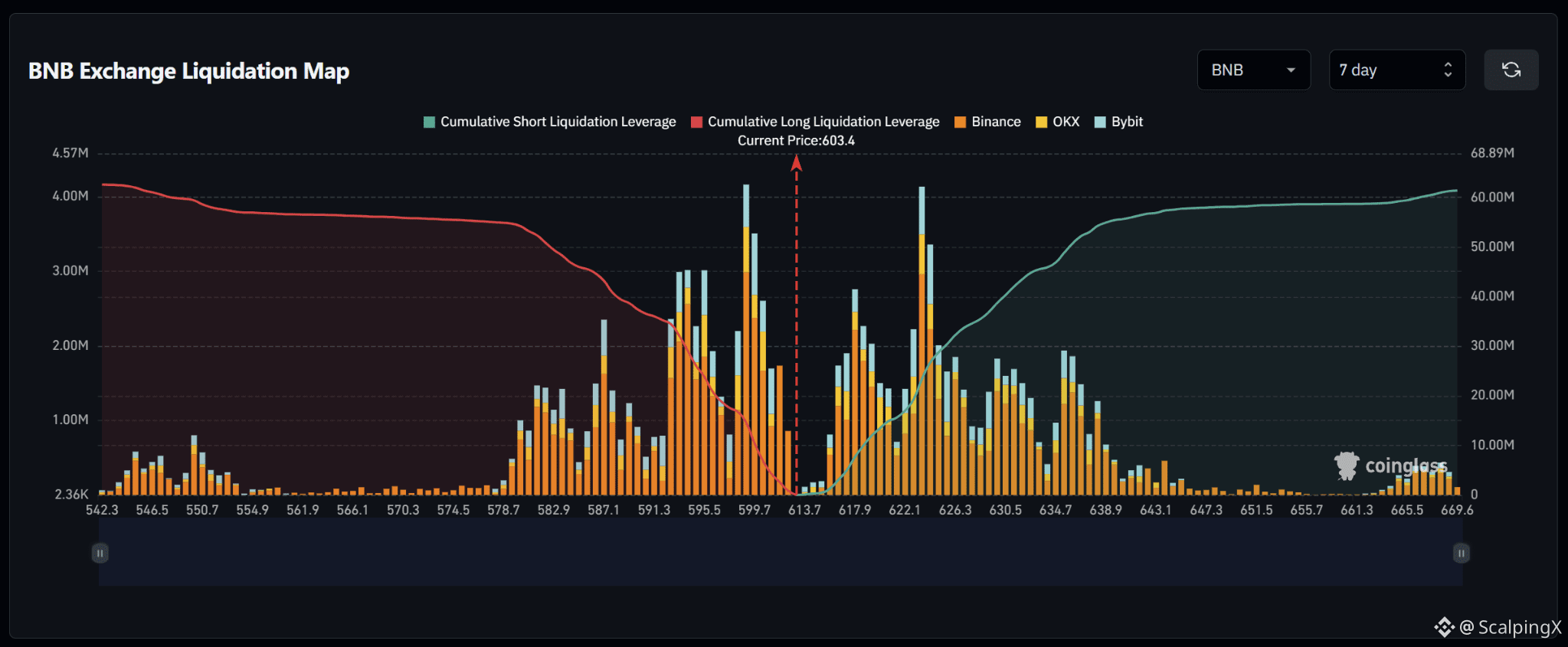Click the 561.9 price axis label

point(303,510)
